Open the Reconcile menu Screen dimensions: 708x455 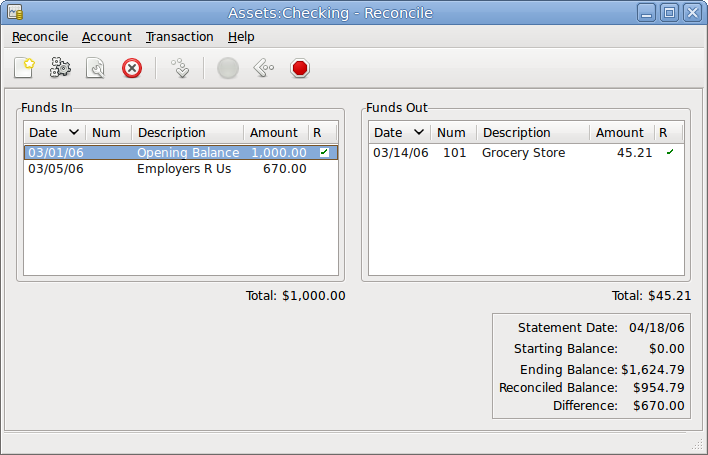point(40,37)
